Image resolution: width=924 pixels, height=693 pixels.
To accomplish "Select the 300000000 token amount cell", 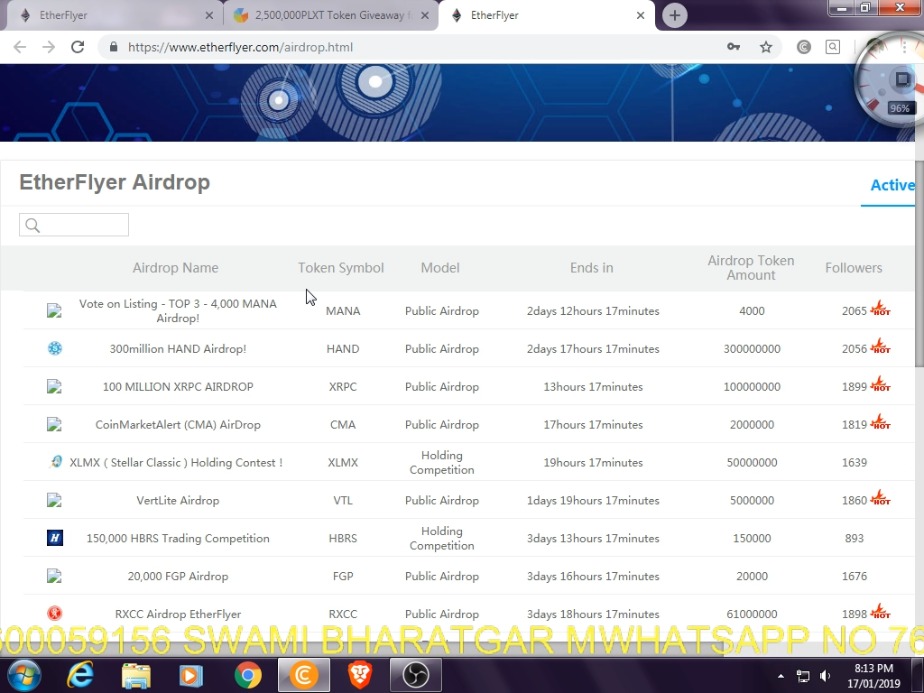I will (752, 349).
